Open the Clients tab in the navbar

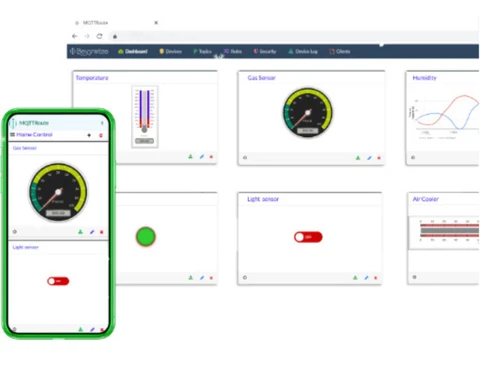coord(340,51)
